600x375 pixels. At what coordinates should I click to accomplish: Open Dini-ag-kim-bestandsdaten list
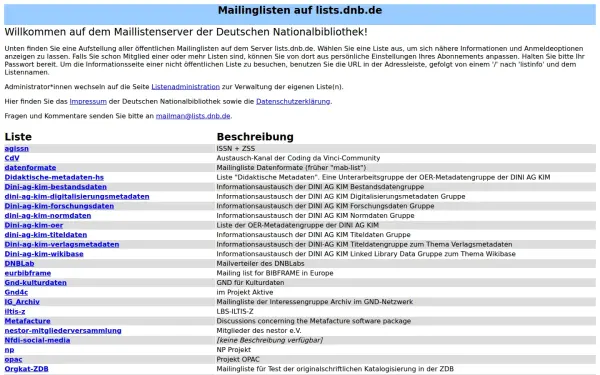tap(55, 187)
